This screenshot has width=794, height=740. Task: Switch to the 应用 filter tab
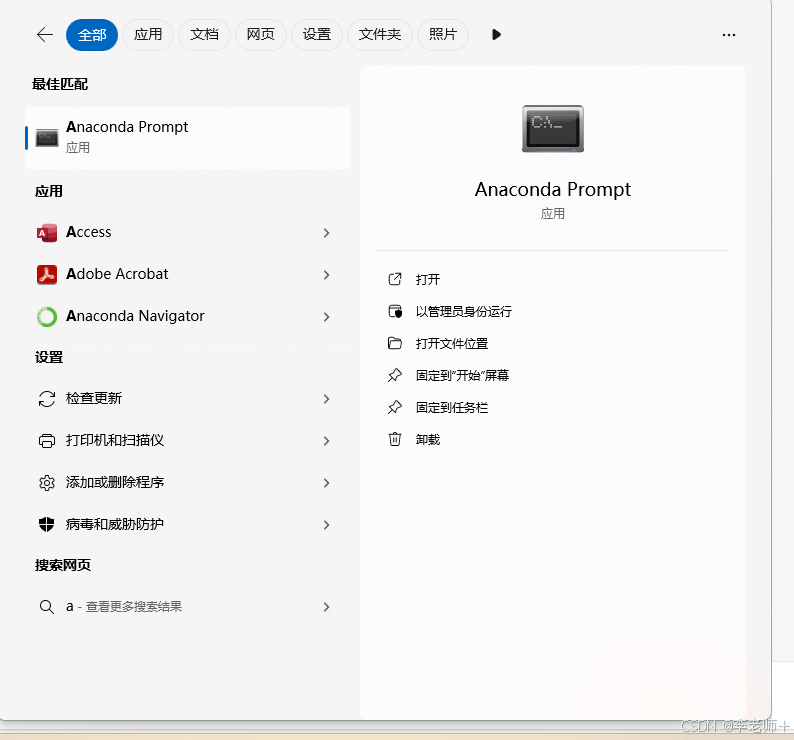point(148,34)
